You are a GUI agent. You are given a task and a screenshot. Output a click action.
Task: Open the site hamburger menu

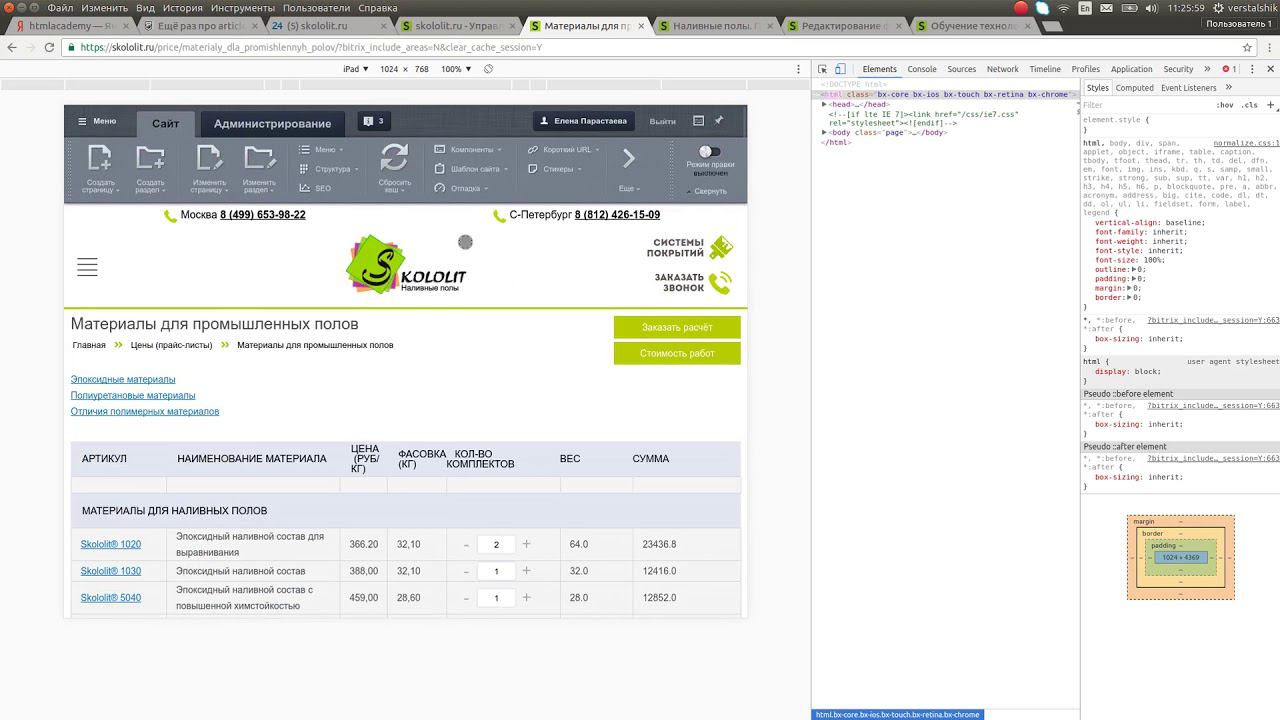tap(87, 267)
